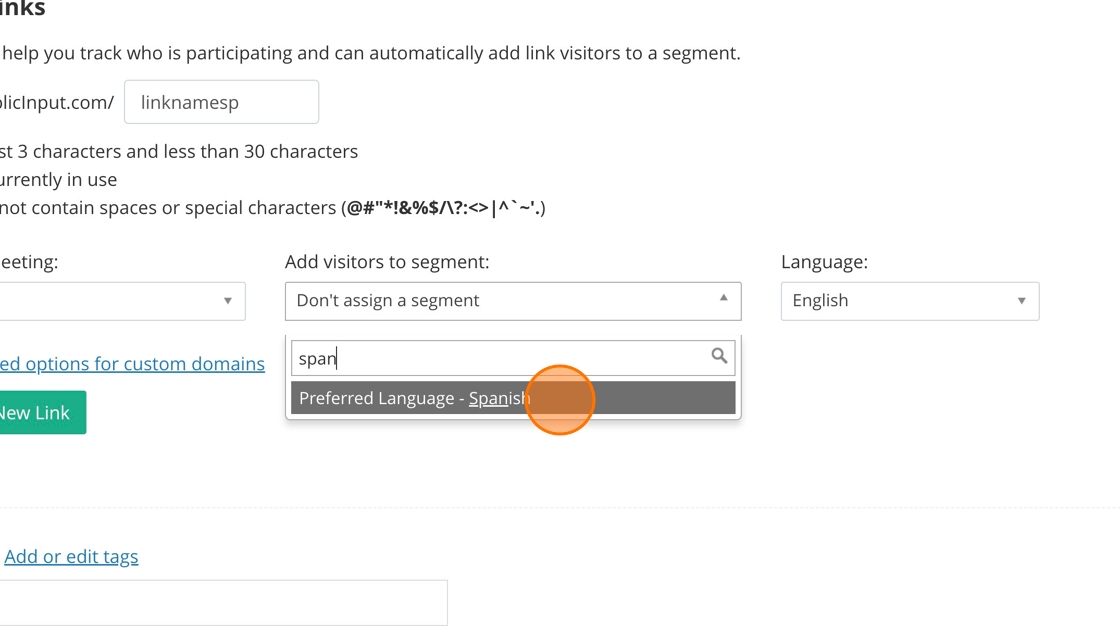Click the magnifier icon in segment search
1120x626 pixels.
click(x=719, y=356)
